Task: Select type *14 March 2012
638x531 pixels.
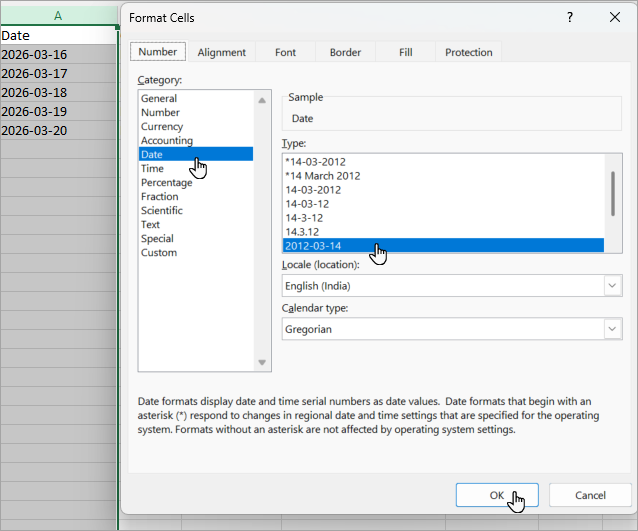Action: pyautogui.click(x=443, y=176)
